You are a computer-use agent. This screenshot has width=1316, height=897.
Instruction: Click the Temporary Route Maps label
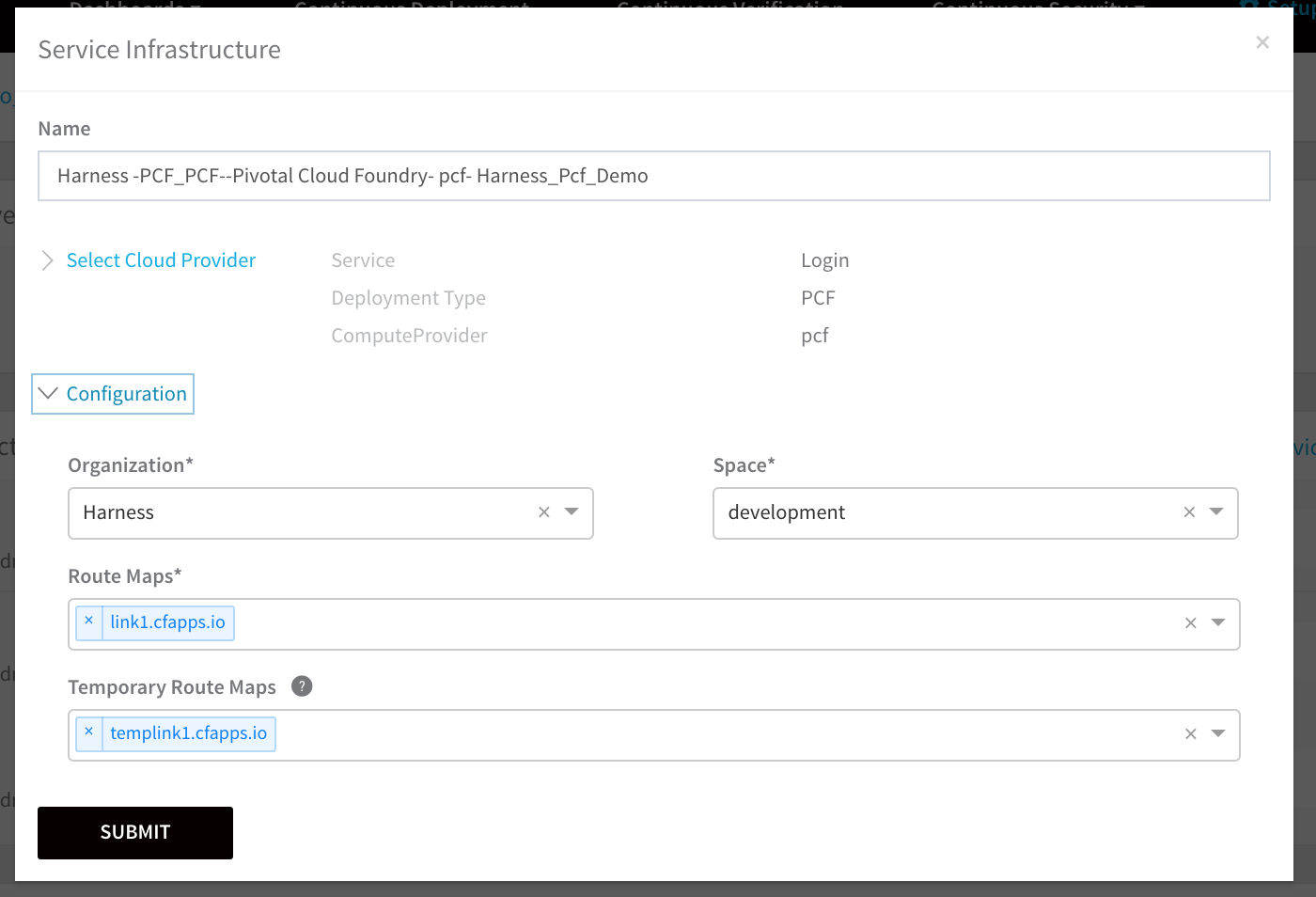172,687
